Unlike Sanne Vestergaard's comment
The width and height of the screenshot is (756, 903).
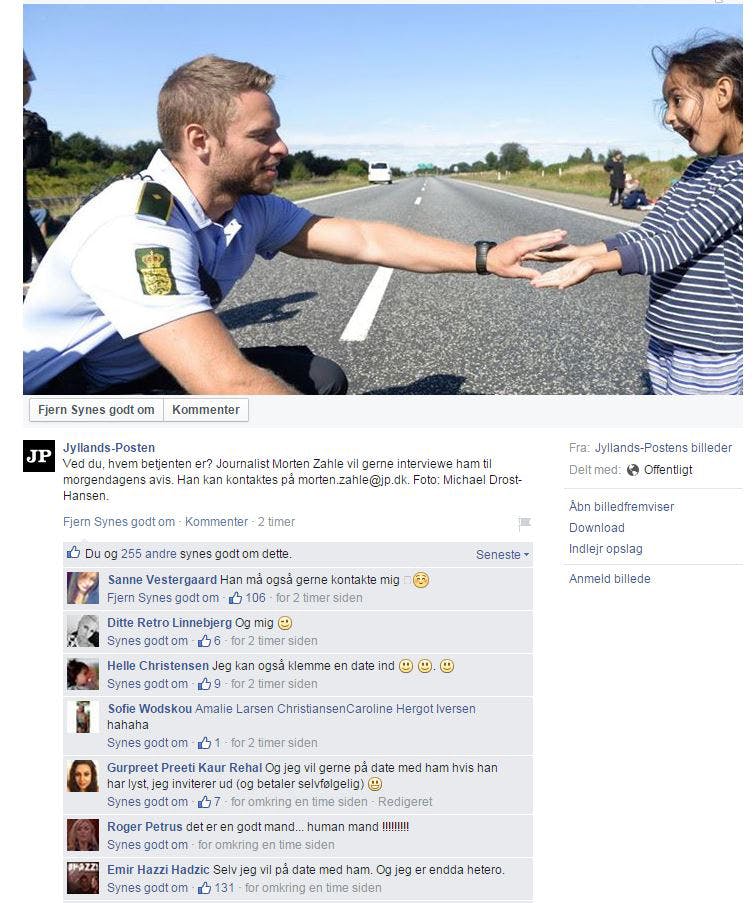coord(163,598)
